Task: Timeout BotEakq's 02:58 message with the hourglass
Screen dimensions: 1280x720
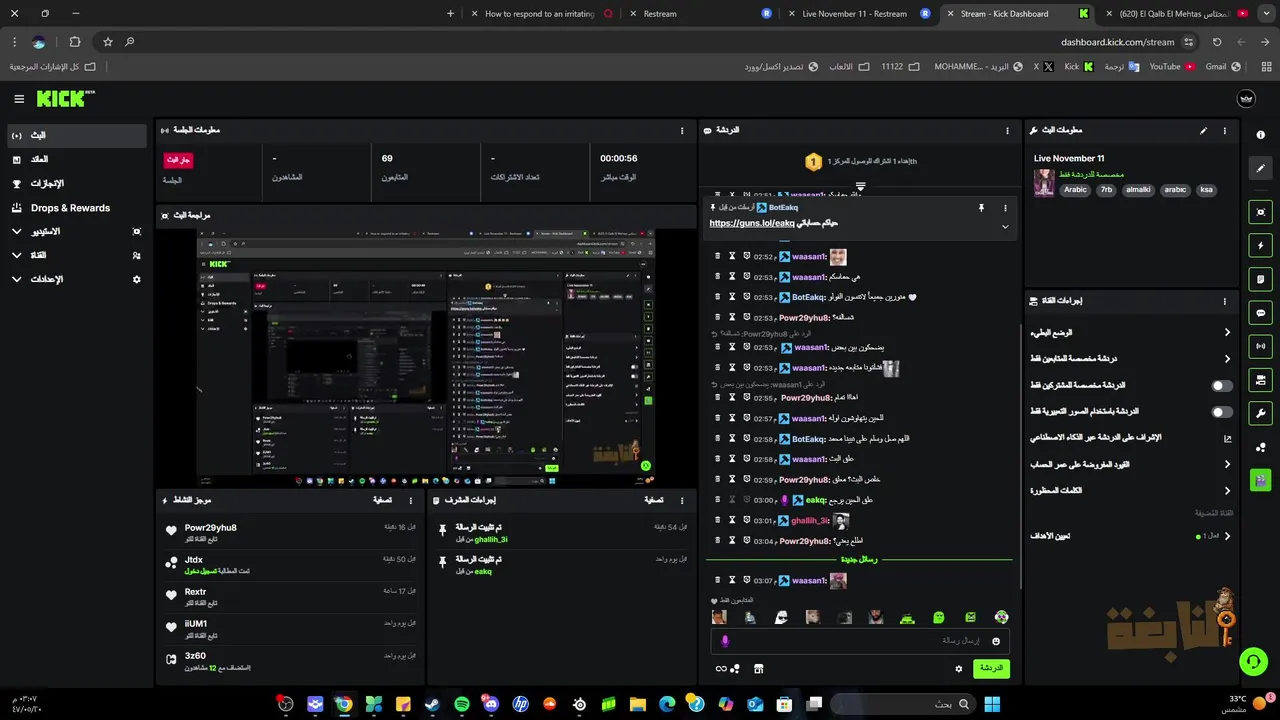Action: 732,439
